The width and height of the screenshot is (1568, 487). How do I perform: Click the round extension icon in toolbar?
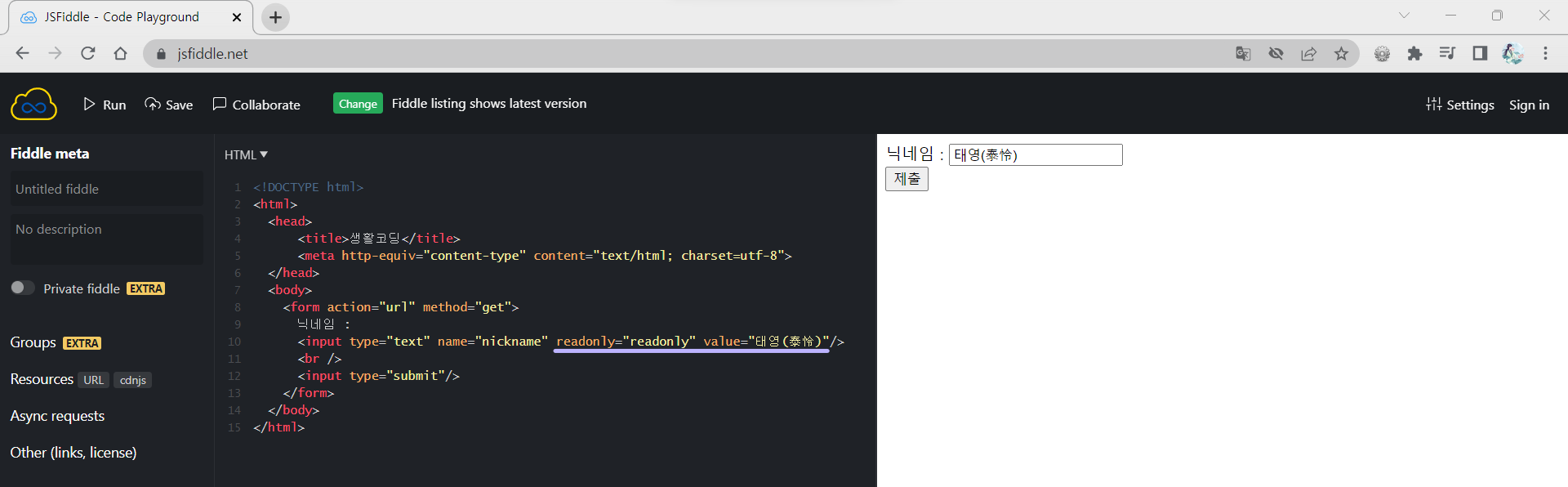click(1382, 53)
